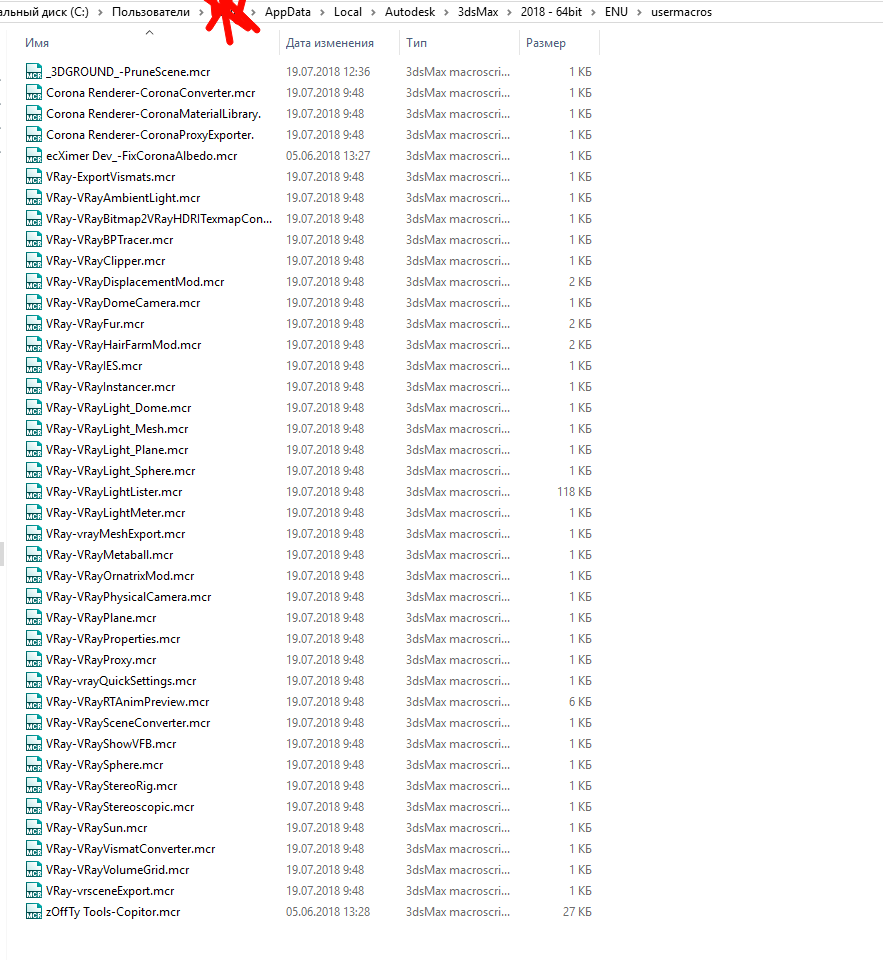The height and width of the screenshot is (960, 883).
Task: Select file VRay-VRayLight_Plane.mcr
Action: [117, 450]
